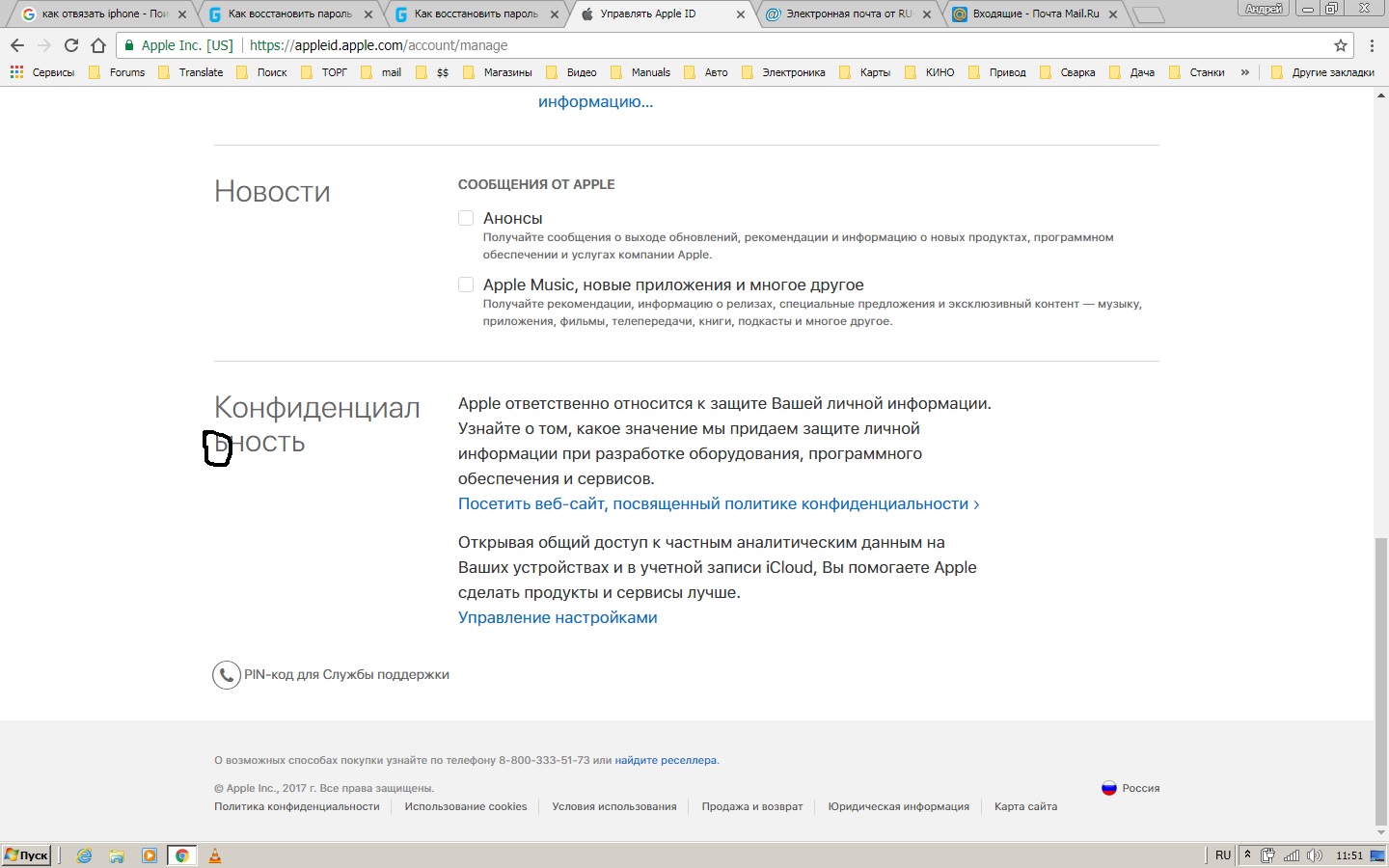Show hidden tray icons arrow
Image resolution: width=1389 pixels, height=868 pixels.
coord(1247,855)
